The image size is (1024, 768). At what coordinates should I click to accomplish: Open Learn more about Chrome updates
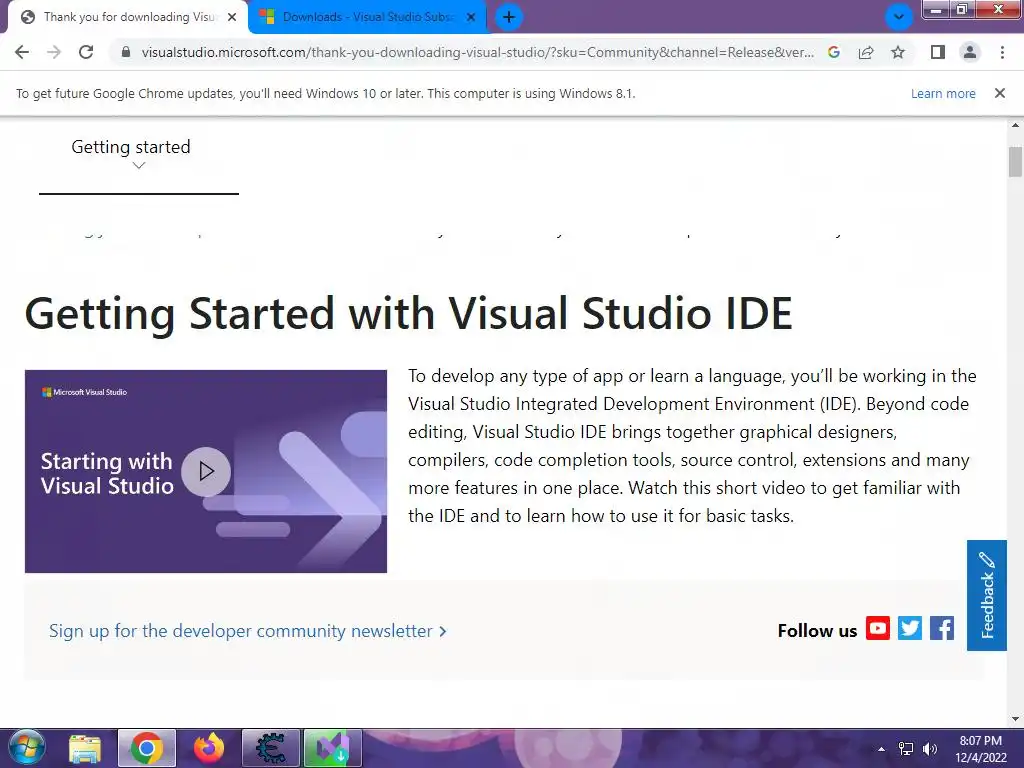[x=943, y=93]
